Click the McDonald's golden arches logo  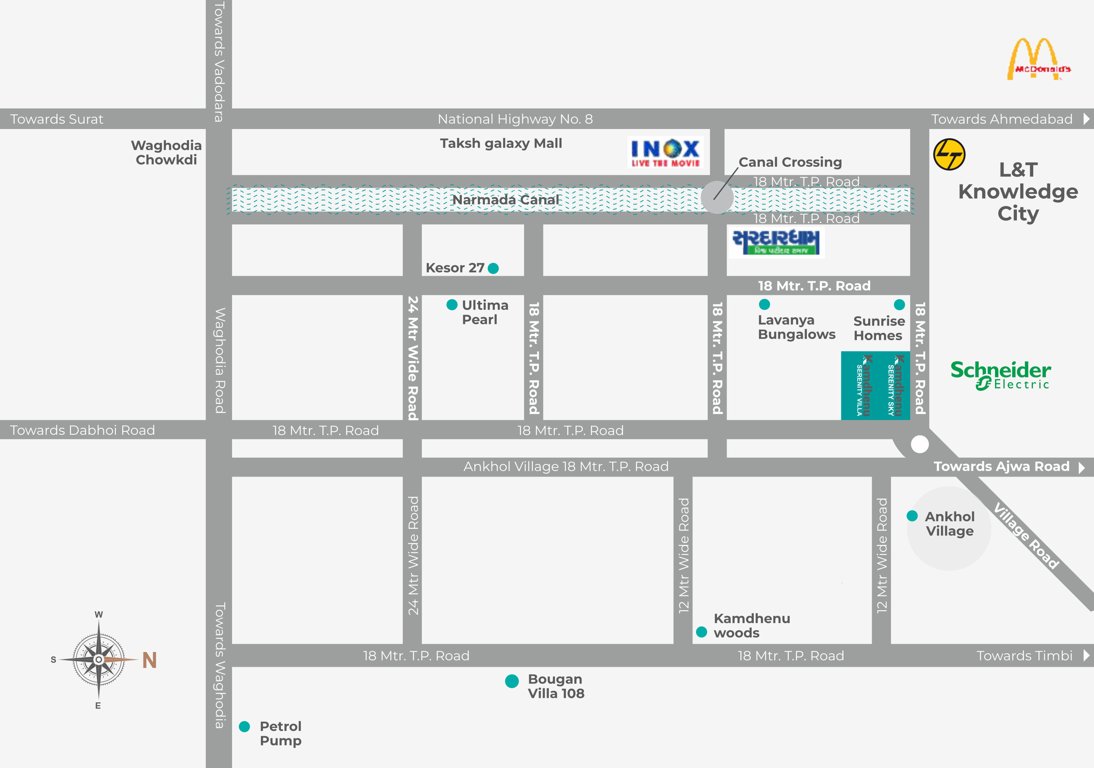[1037, 59]
